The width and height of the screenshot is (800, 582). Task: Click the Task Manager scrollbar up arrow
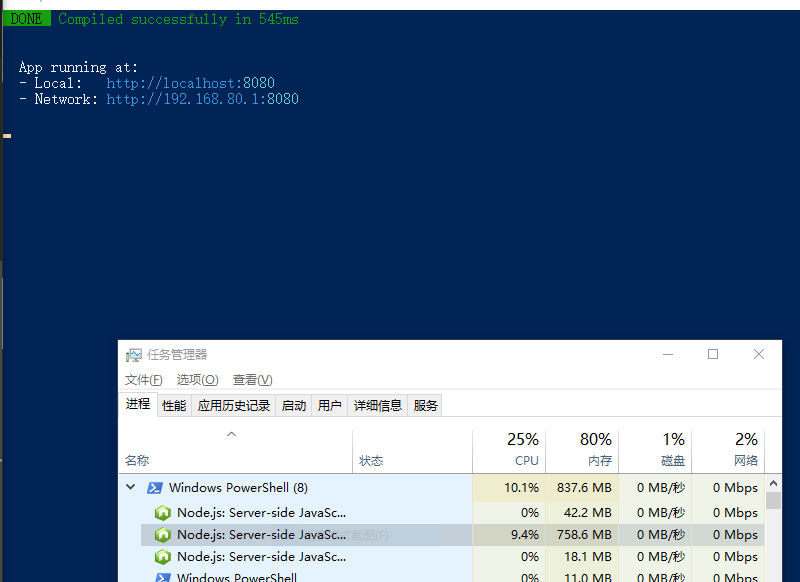pos(773,483)
